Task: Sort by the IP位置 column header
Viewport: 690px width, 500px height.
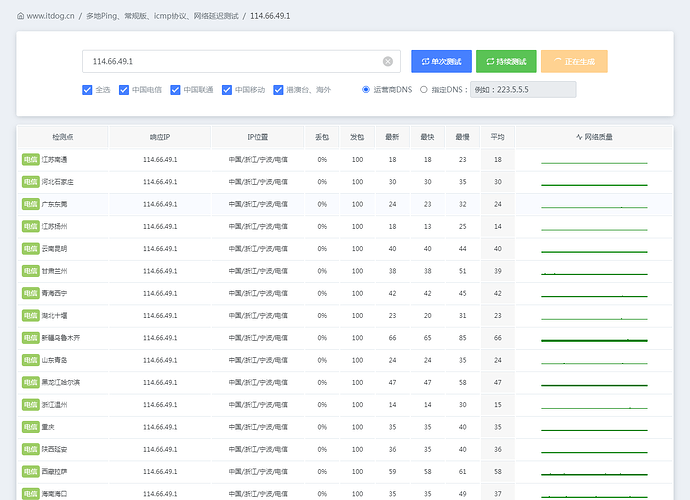Action: coord(258,137)
